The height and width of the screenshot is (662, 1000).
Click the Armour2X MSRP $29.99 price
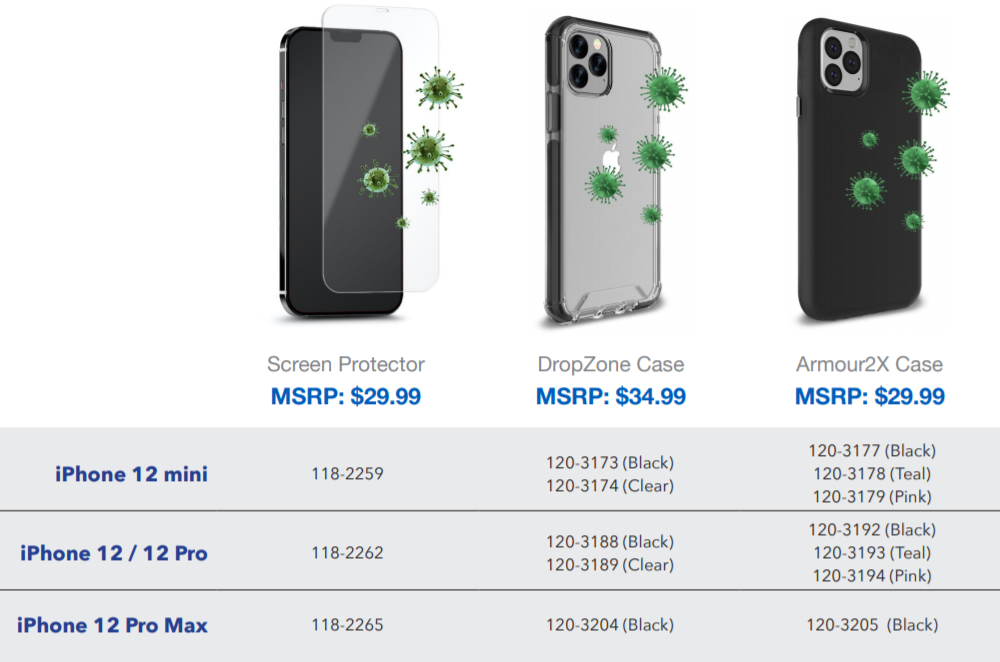pyautogui.click(x=869, y=397)
